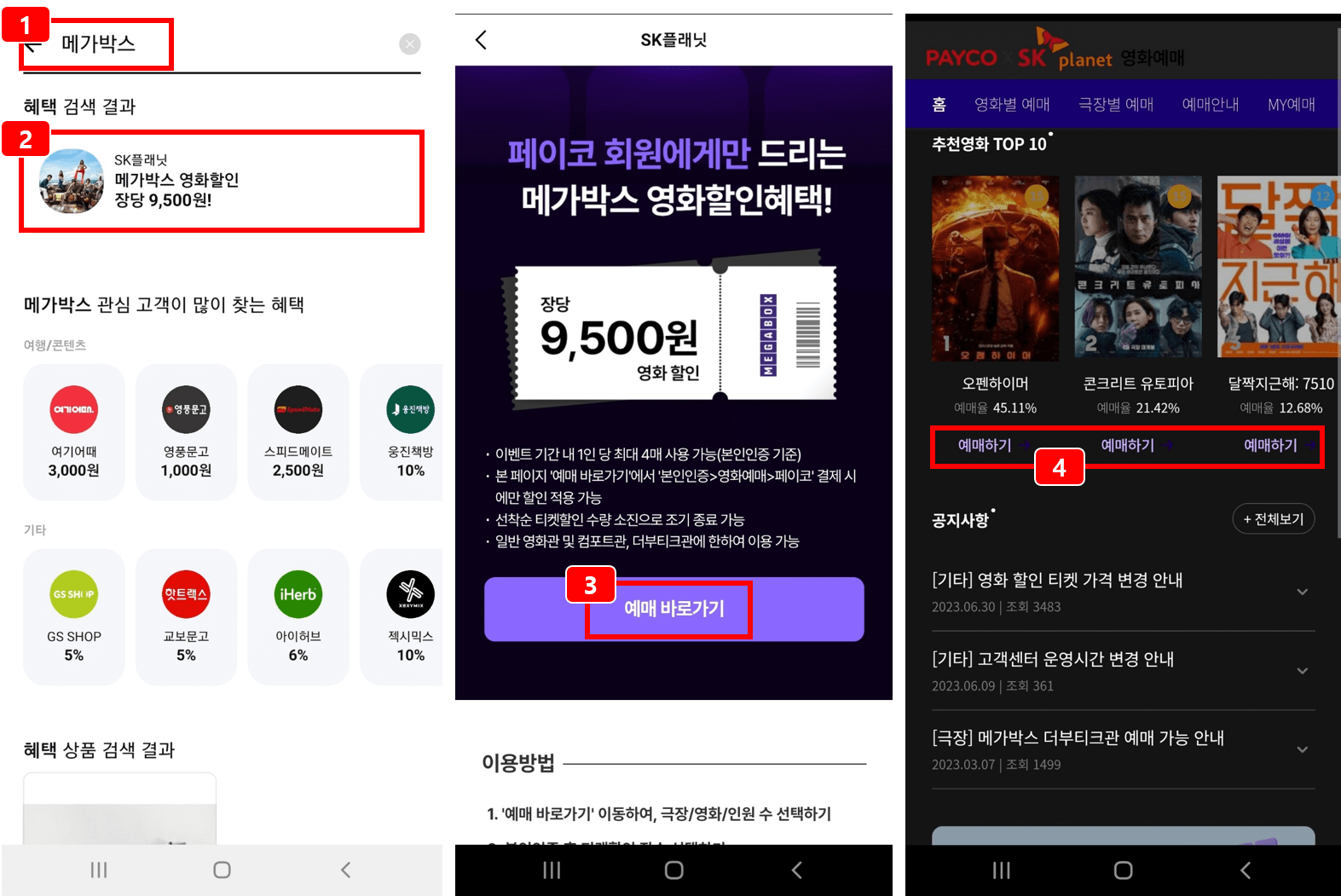Switch to the 예매안내 tab
Screen dimensions: 1341x896
[x=1211, y=104]
